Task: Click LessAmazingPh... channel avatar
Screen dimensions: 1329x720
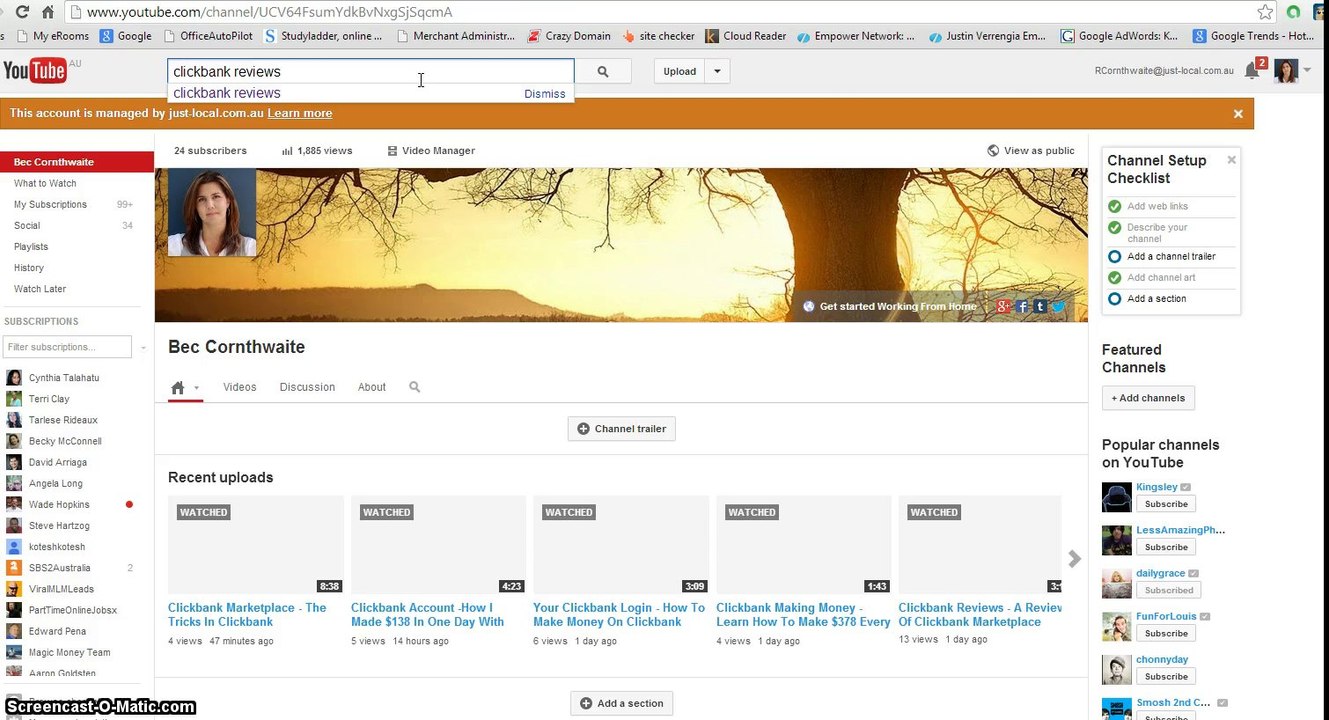Action: click(1116, 540)
